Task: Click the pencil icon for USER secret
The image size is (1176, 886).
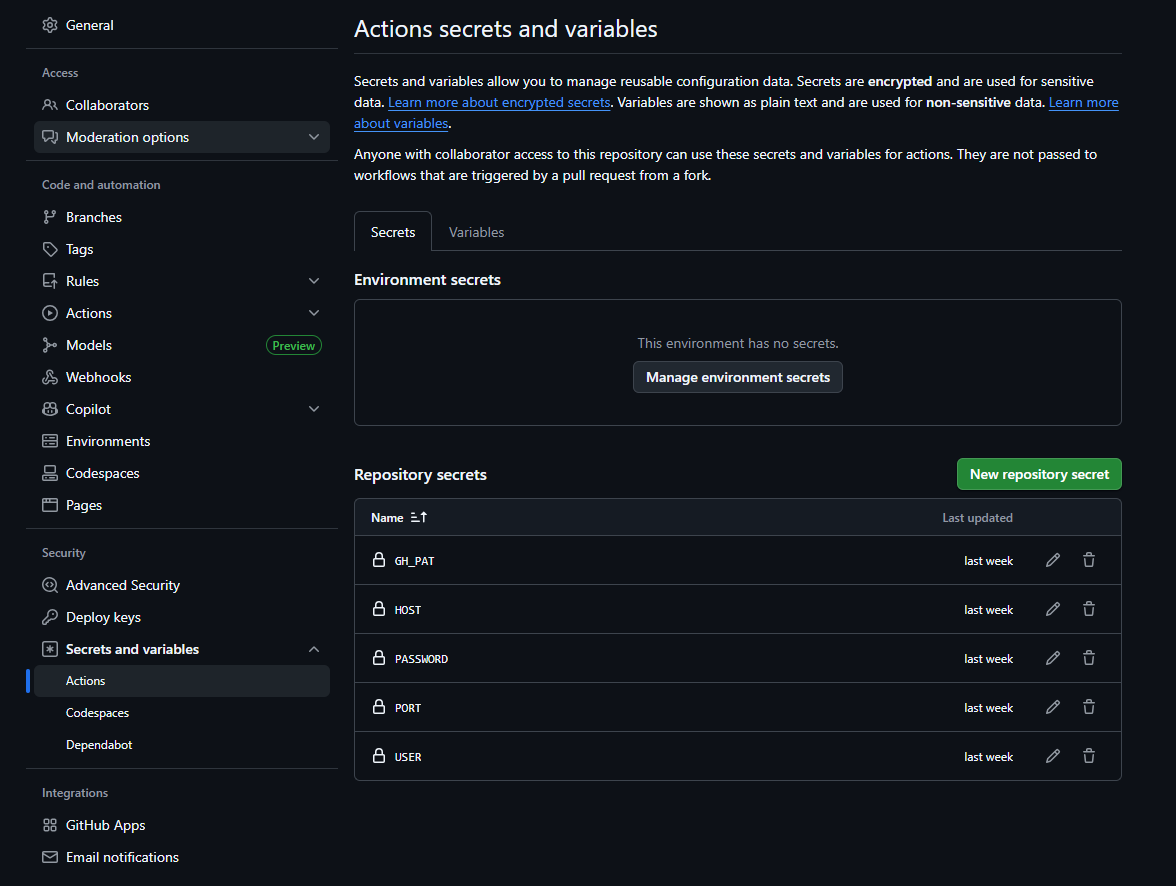Action: pyautogui.click(x=1052, y=756)
